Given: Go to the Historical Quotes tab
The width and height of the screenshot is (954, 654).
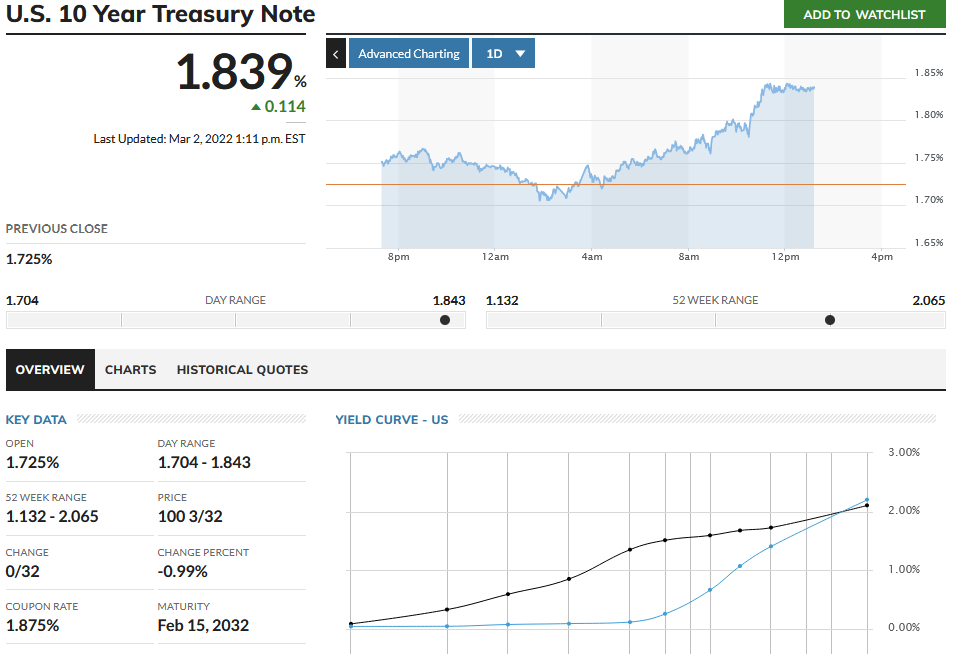Looking at the screenshot, I should 242,369.
